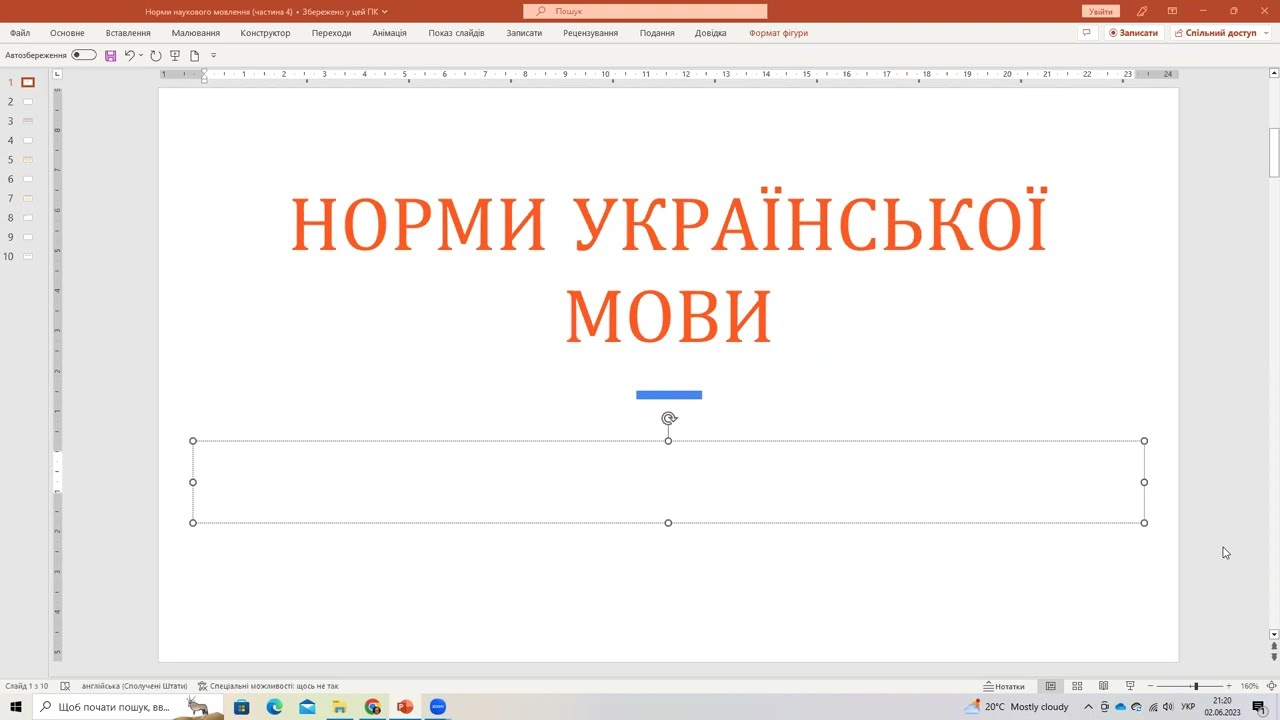This screenshot has width=1280, height=720.
Task: Switch to Normal view in the status bar
Action: 1050,686
